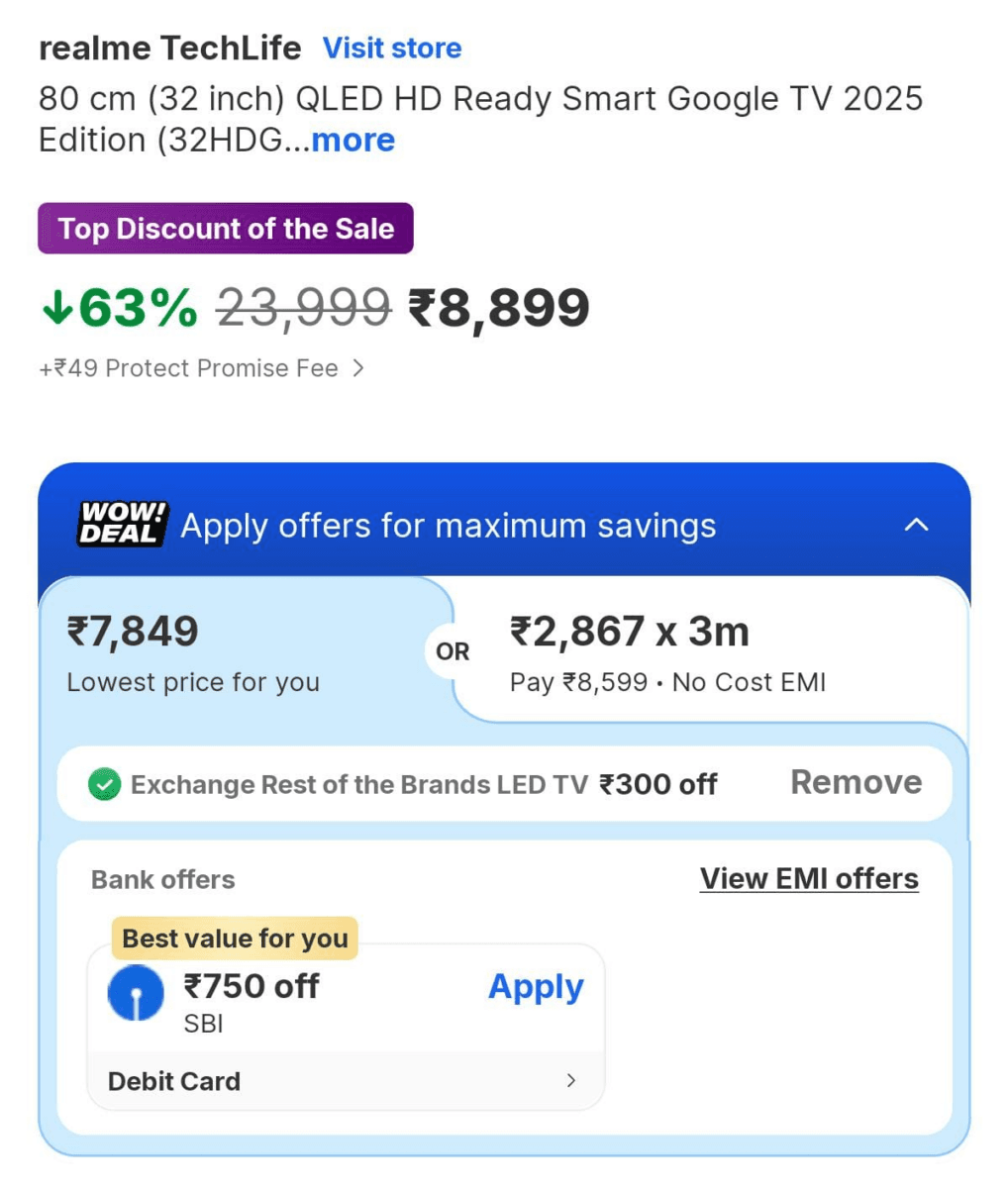The image size is (1008, 1188).
Task: Remove the exchange offer
Action: coord(856,782)
